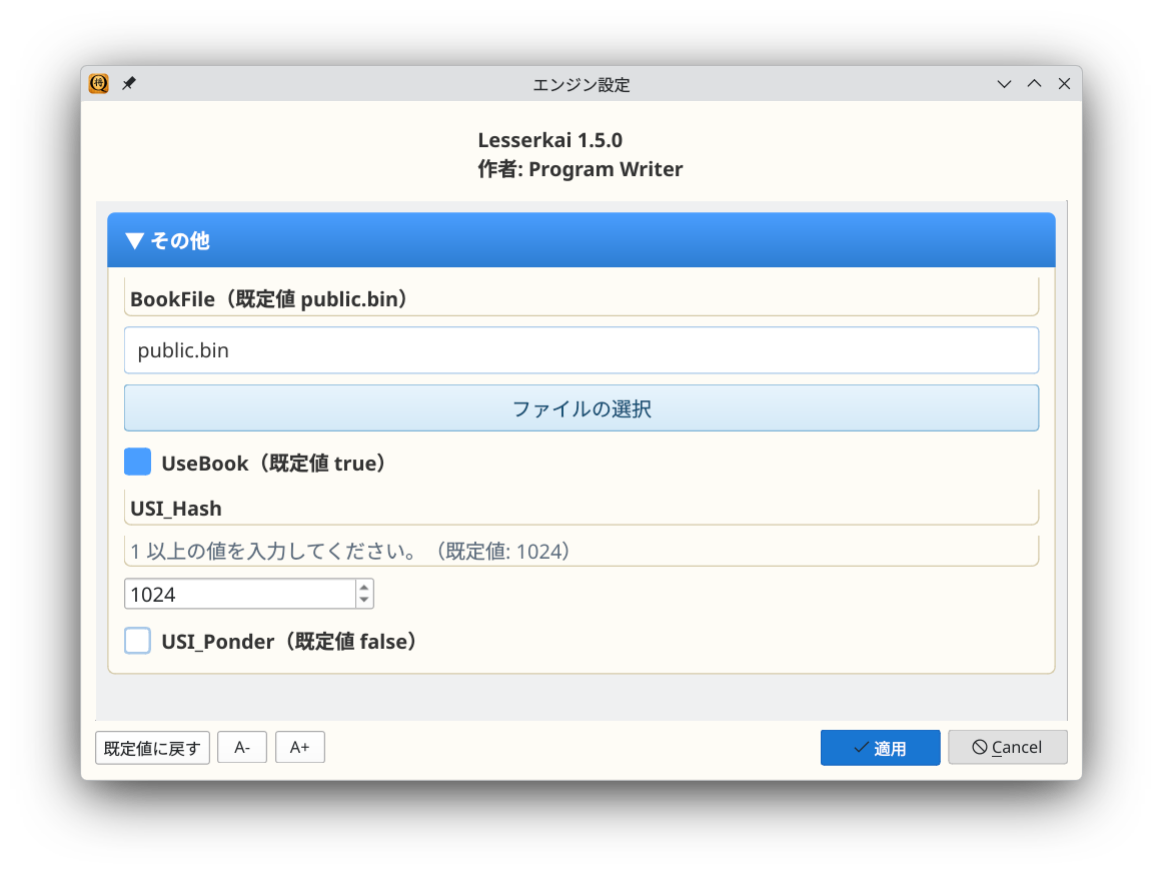Disable the UseBook checkbox
This screenshot has width=1163, height=876.
pyautogui.click(x=137, y=461)
